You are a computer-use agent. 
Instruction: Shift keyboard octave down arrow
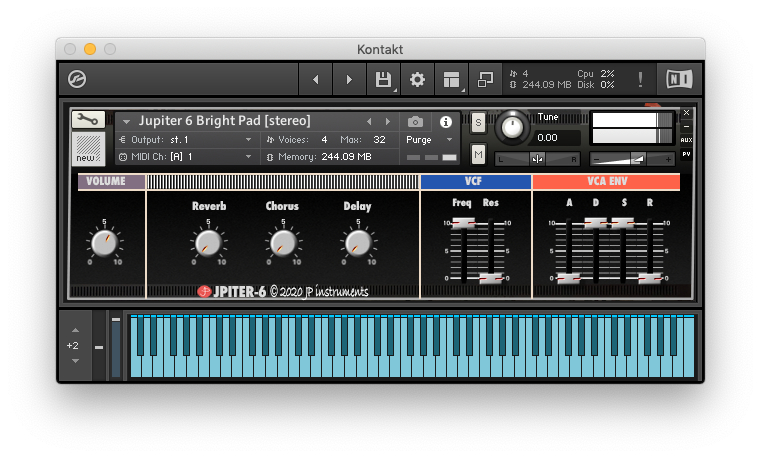click(x=75, y=361)
